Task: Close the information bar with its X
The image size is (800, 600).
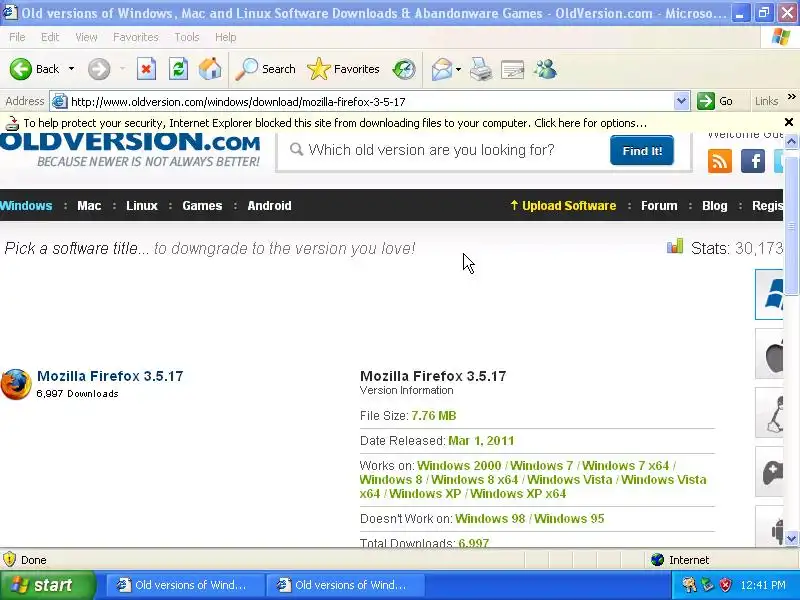Action: (789, 122)
